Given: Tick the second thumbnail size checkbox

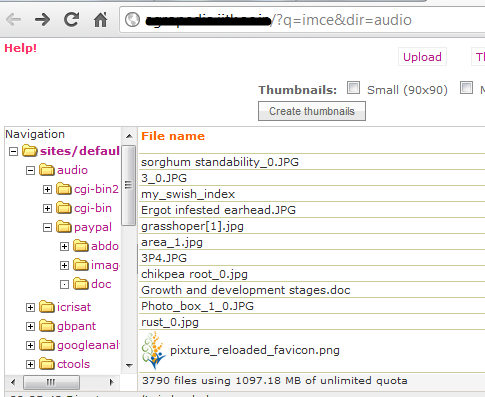Looking at the screenshot, I should click(466, 88).
